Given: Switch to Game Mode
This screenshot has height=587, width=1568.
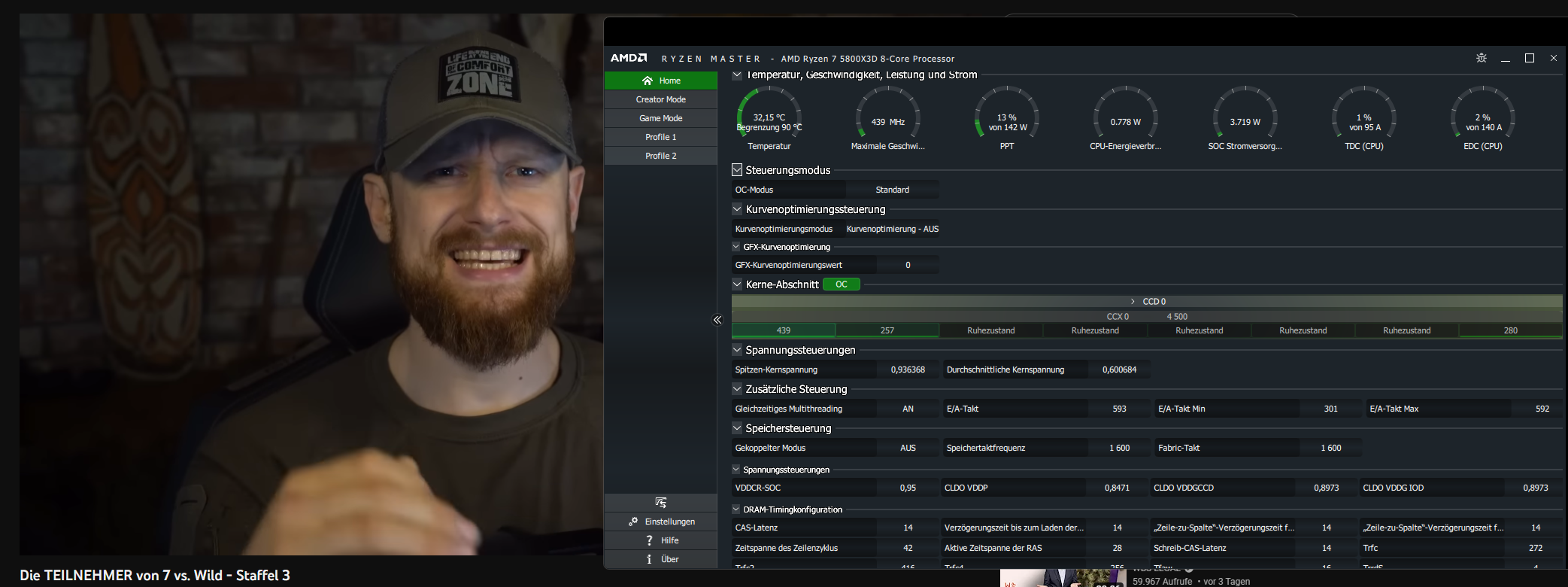Looking at the screenshot, I should click(x=661, y=118).
